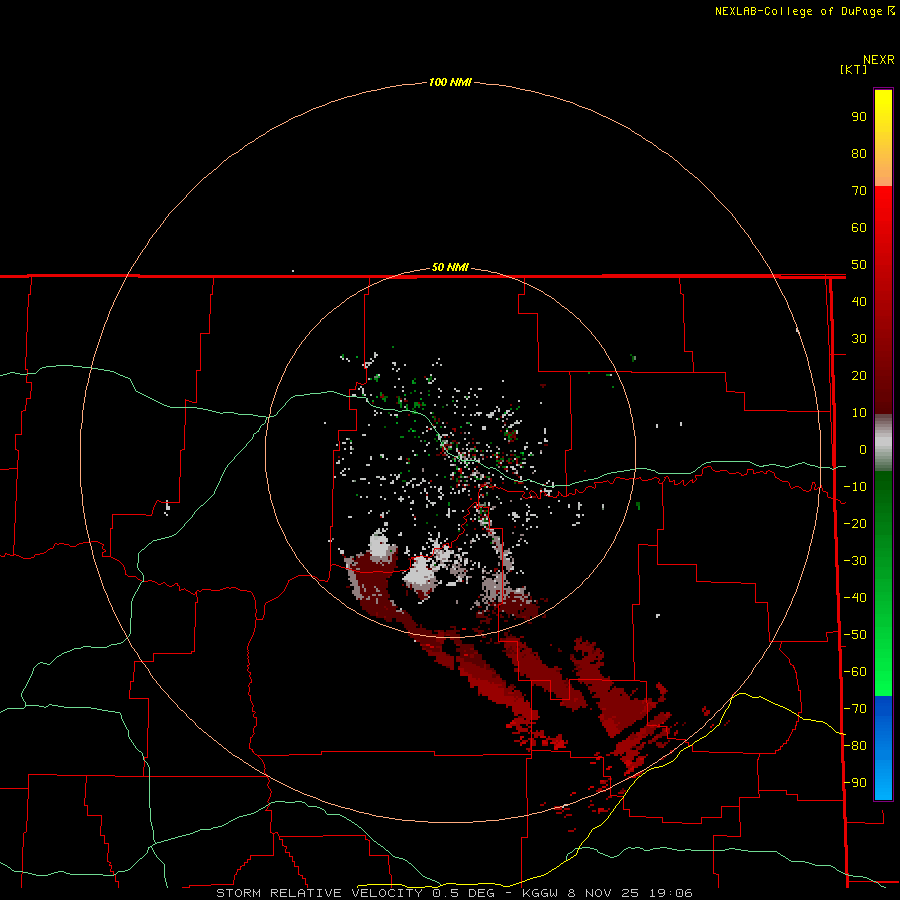Click the 19:06 timestamp in caption
900x900 pixels.
[x=670, y=893]
